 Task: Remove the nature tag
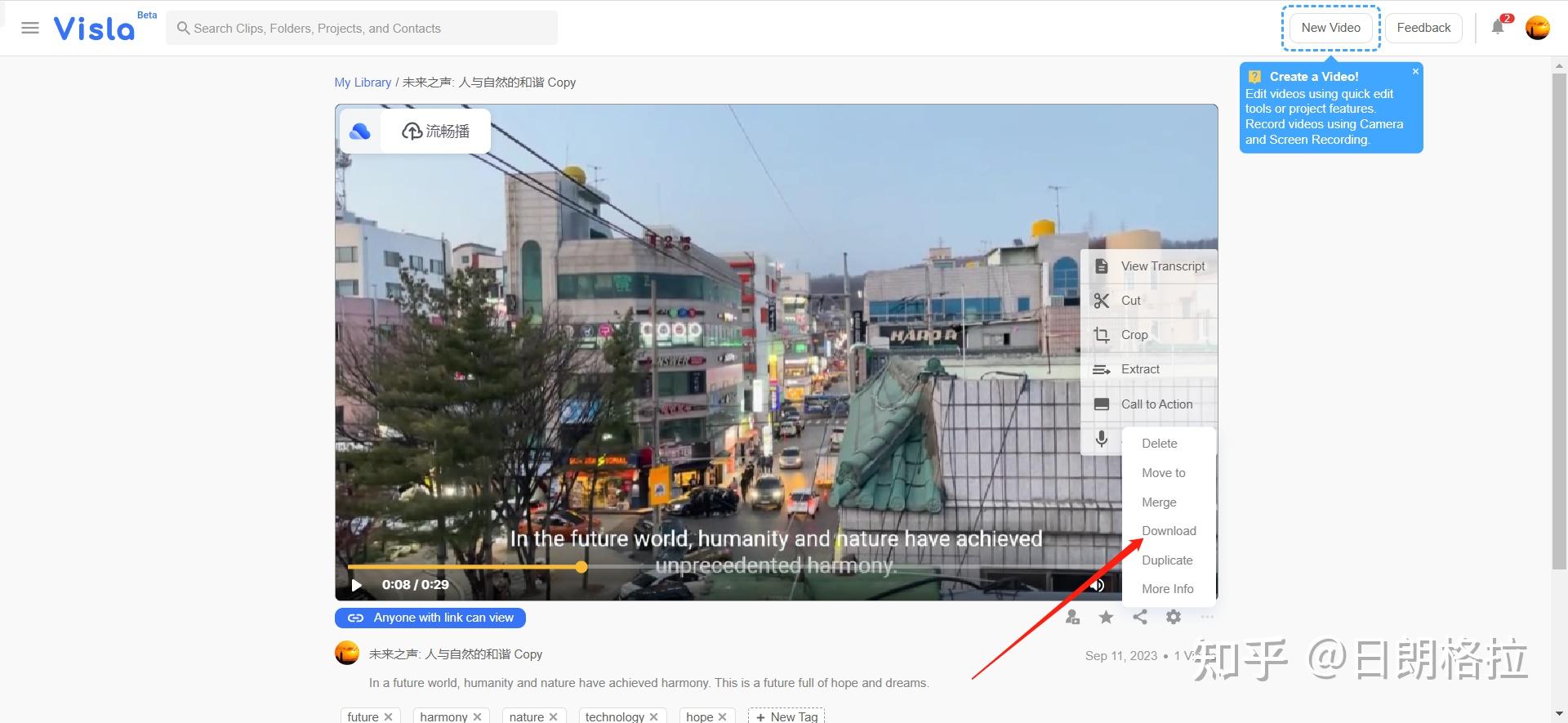click(553, 717)
